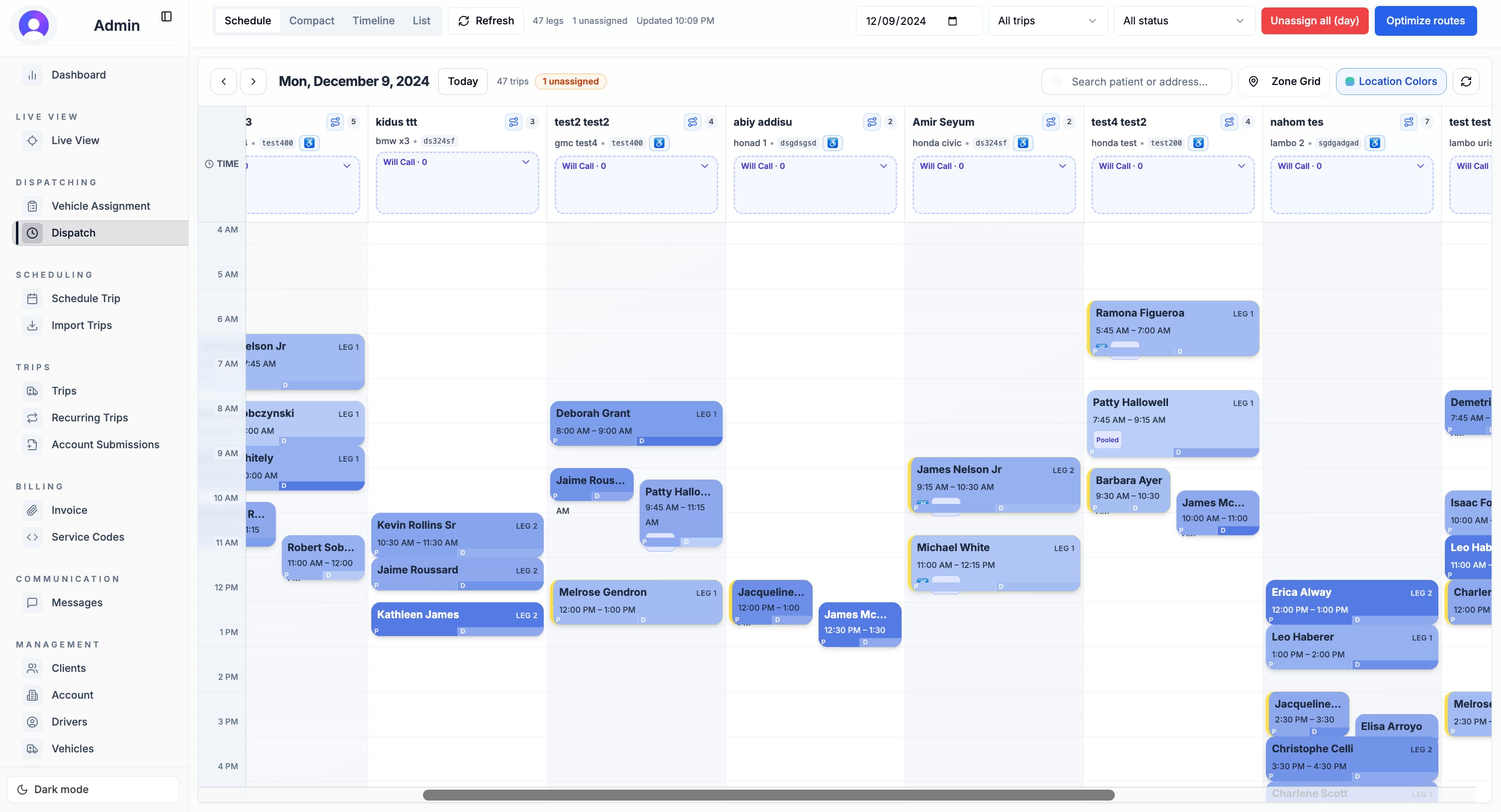Open Vehicle Assignment in sidebar
The image size is (1501, 812).
(100, 206)
